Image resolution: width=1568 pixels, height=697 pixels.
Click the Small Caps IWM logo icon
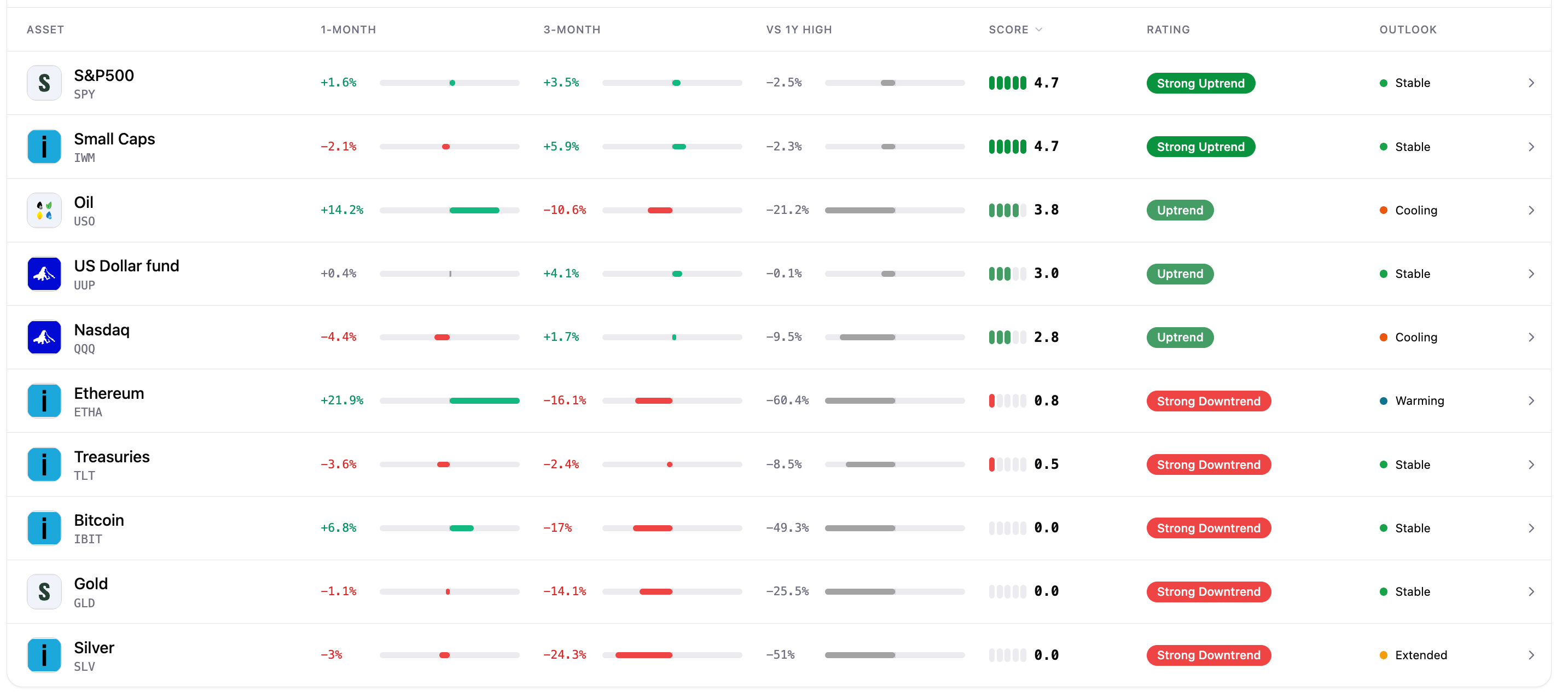[x=44, y=147]
